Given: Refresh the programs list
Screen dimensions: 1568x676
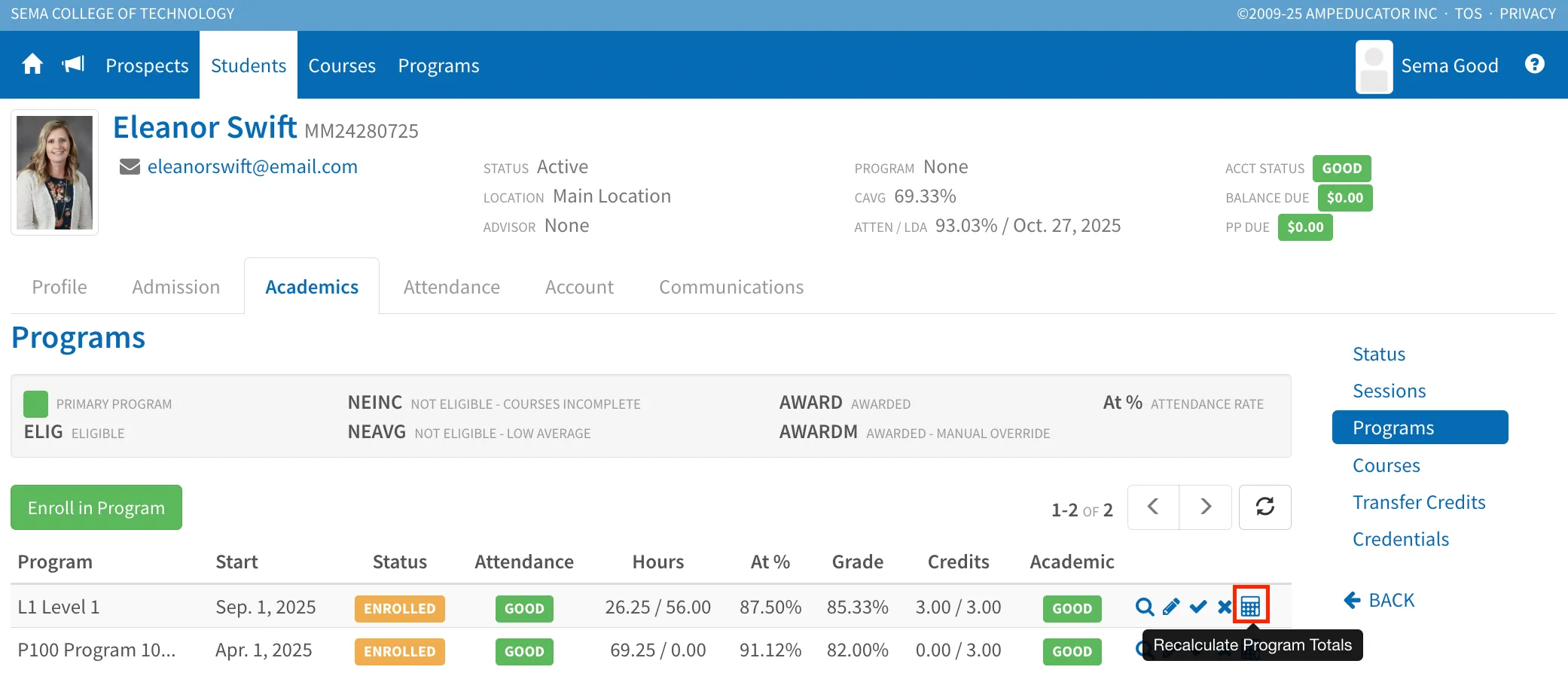Looking at the screenshot, I should click(1264, 507).
